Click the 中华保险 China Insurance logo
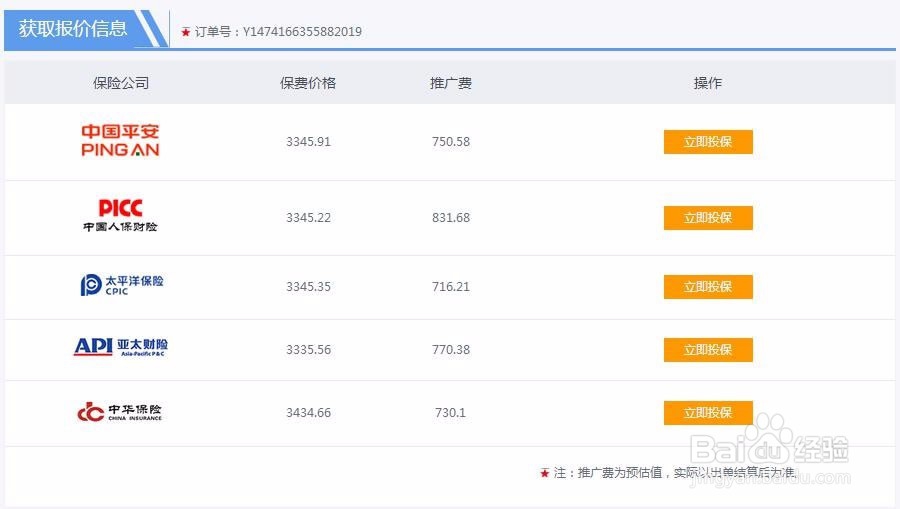Viewport: 900px width, 509px height. (120, 412)
